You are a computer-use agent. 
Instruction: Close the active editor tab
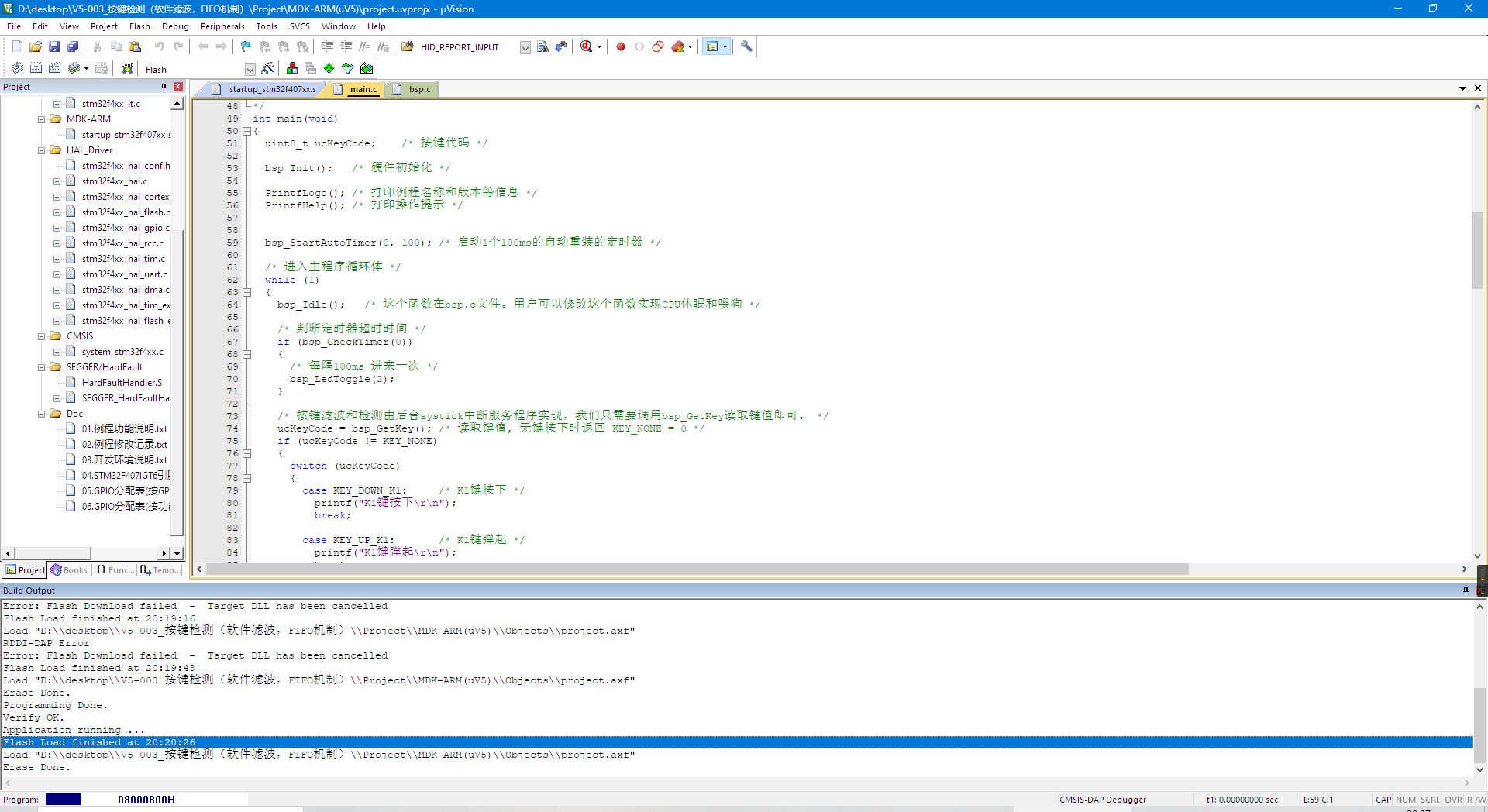1478,88
